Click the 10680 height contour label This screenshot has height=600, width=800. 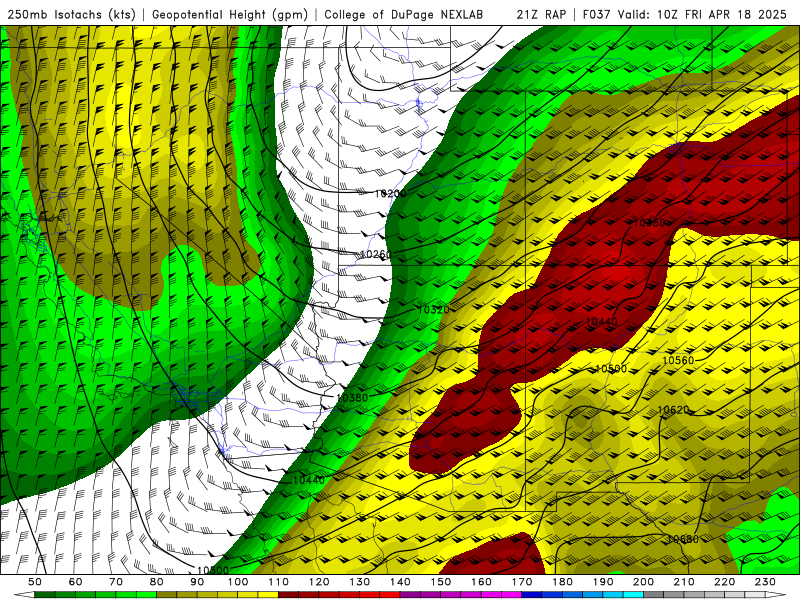coord(683,539)
